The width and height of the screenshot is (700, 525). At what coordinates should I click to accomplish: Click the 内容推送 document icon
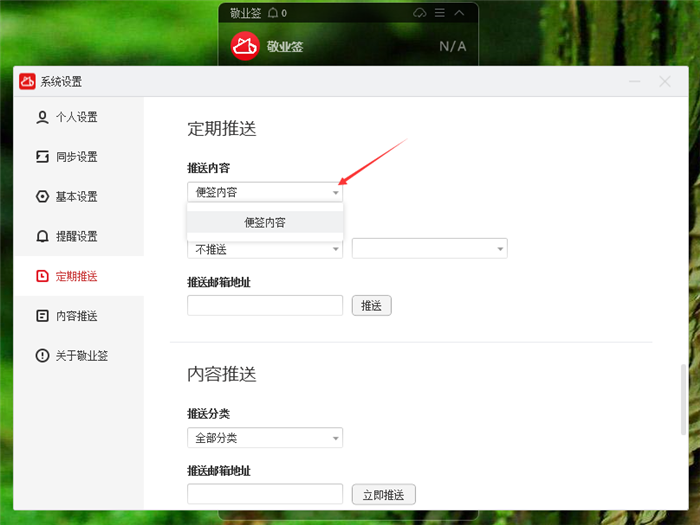(x=42, y=316)
